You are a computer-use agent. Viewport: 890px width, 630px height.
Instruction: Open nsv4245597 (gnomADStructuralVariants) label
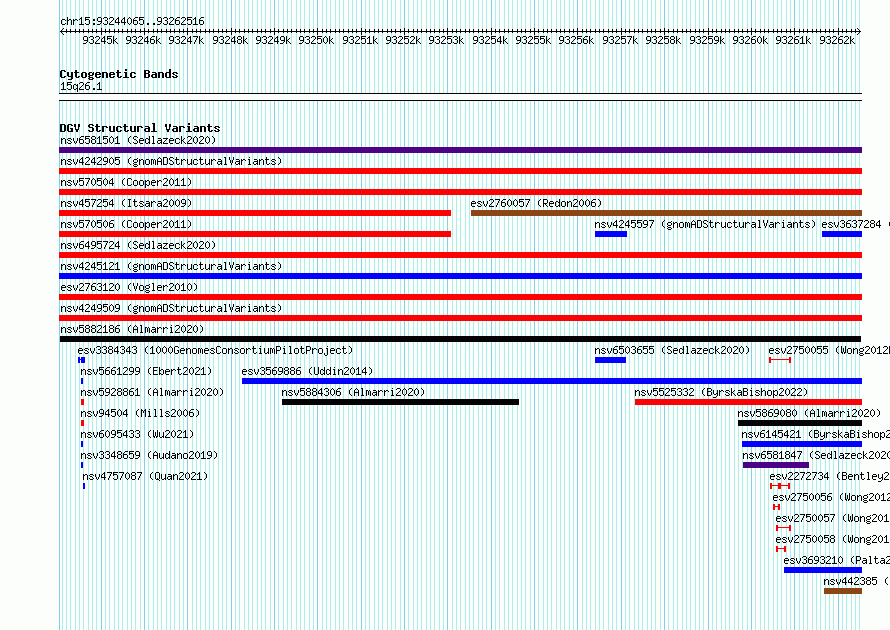pyautogui.click(x=705, y=224)
